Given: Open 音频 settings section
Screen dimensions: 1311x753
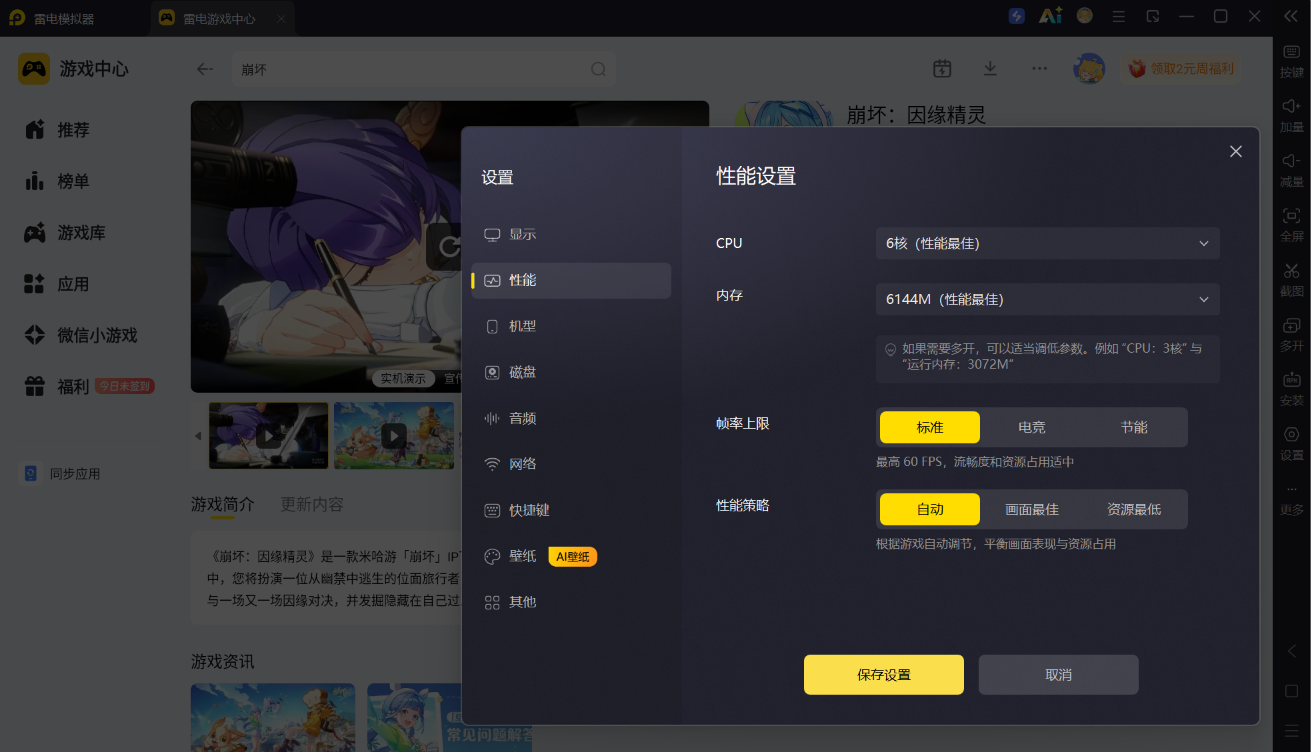Looking at the screenshot, I should (x=571, y=418).
